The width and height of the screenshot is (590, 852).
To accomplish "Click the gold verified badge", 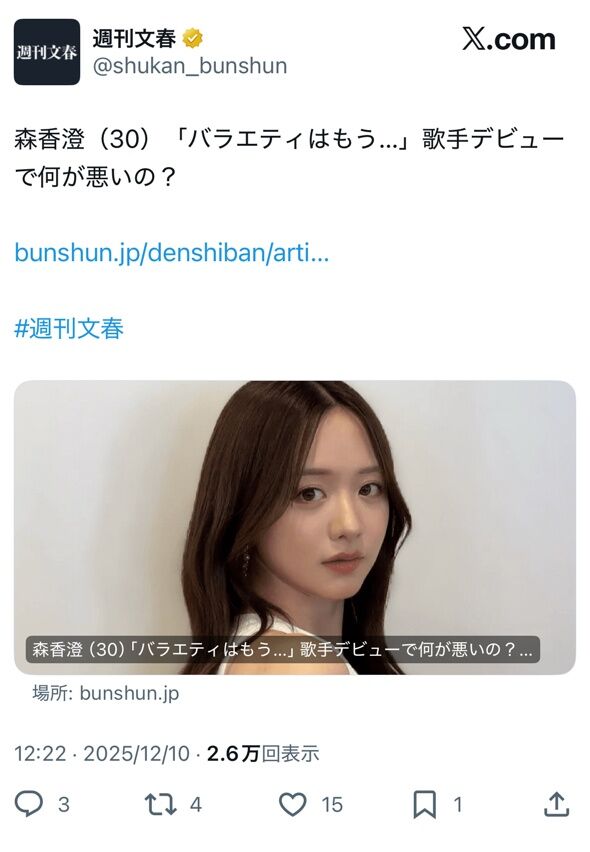I will click(192, 39).
